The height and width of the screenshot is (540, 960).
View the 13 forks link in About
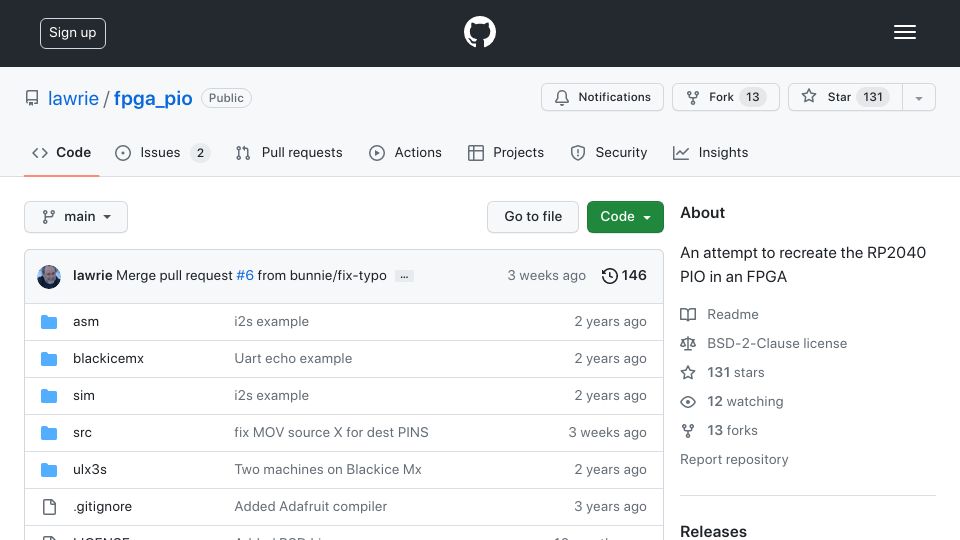pos(732,430)
